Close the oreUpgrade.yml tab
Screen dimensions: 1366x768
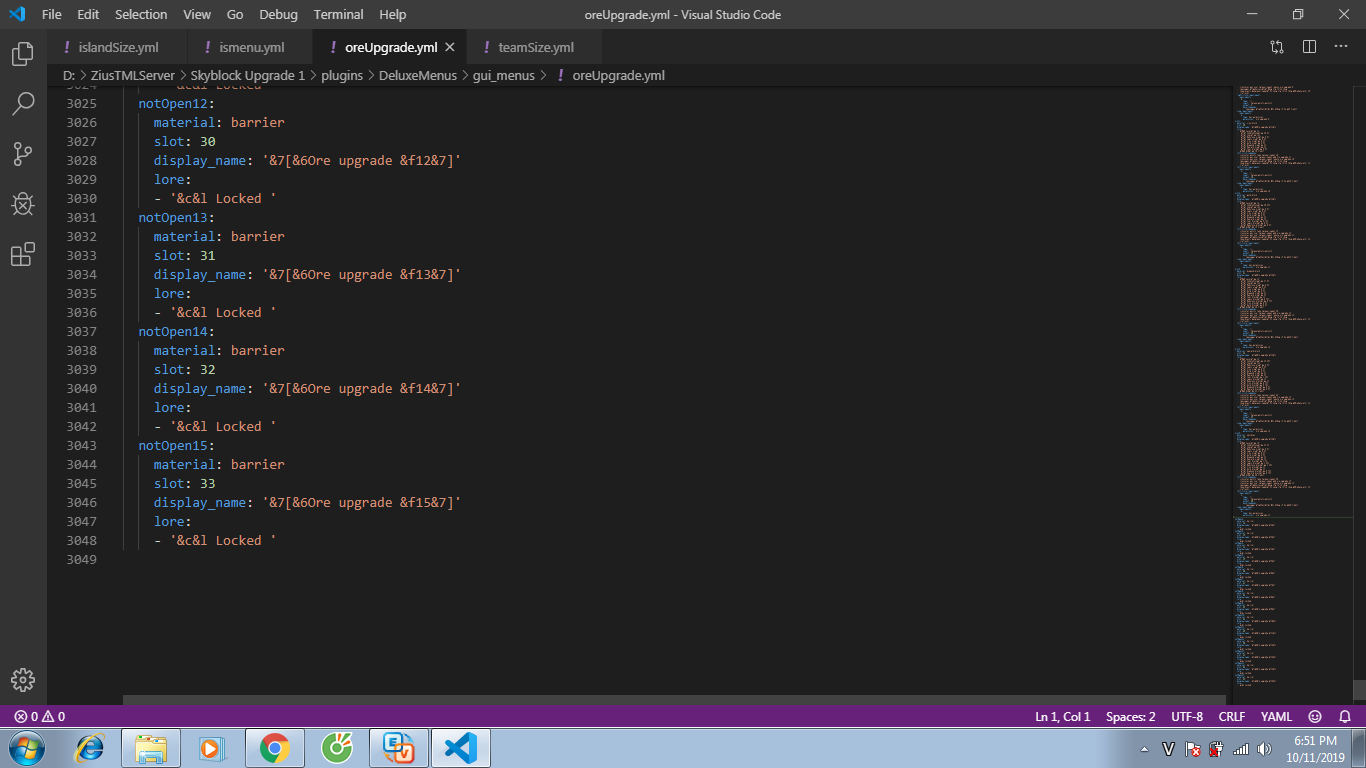(450, 47)
